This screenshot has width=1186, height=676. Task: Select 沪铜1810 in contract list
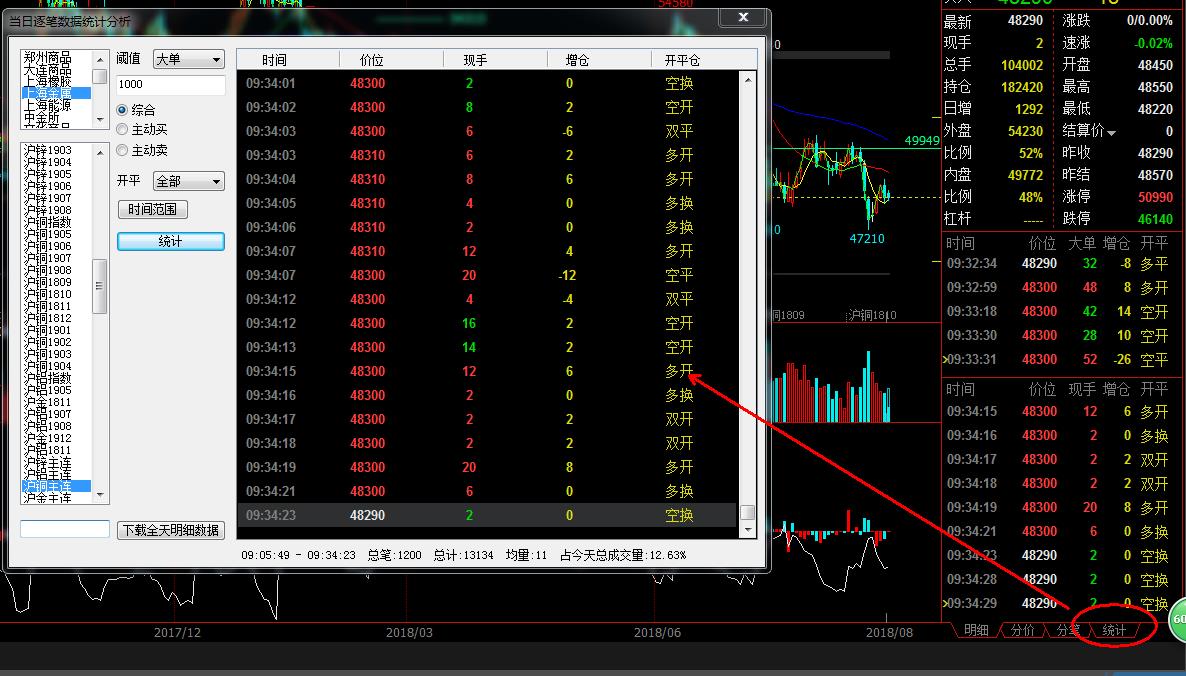coord(48,294)
